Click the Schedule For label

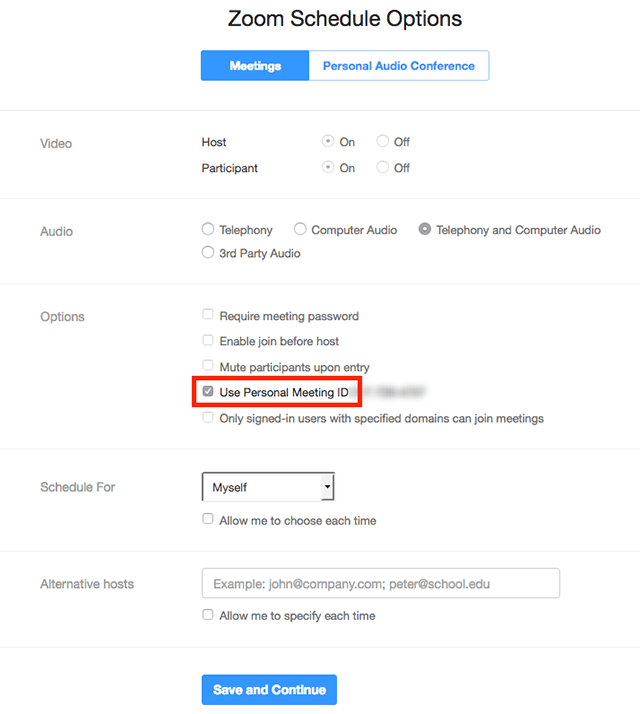(x=77, y=487)
